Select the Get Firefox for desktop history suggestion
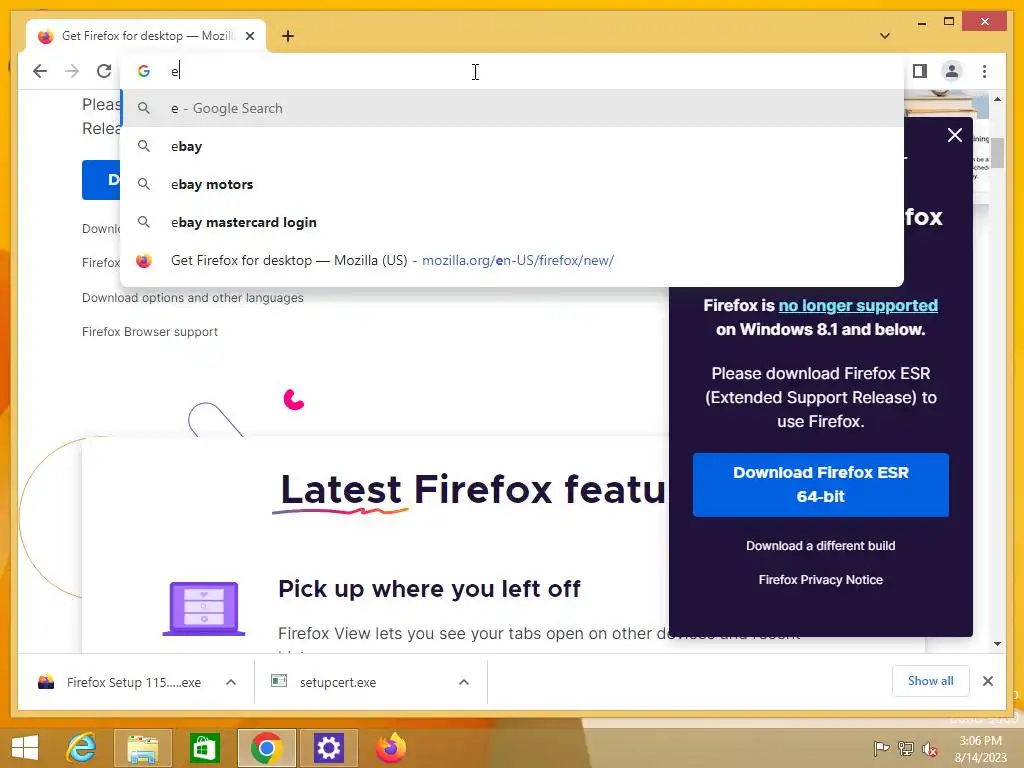Viewport: 1024px width, 768px height. point(512,260)
